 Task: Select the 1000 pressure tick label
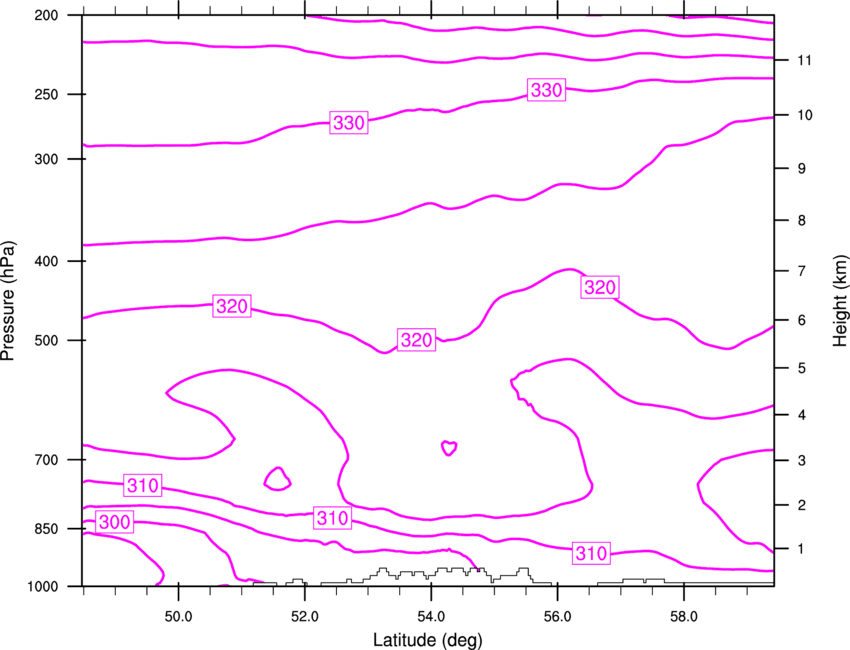pos(43,587)
